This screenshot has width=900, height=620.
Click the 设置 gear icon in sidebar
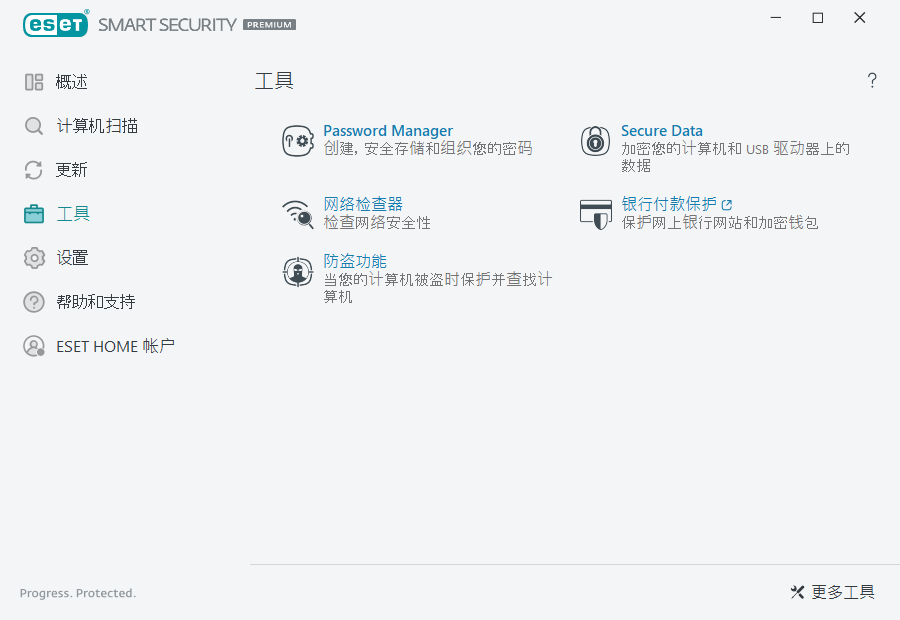point(33,257)
